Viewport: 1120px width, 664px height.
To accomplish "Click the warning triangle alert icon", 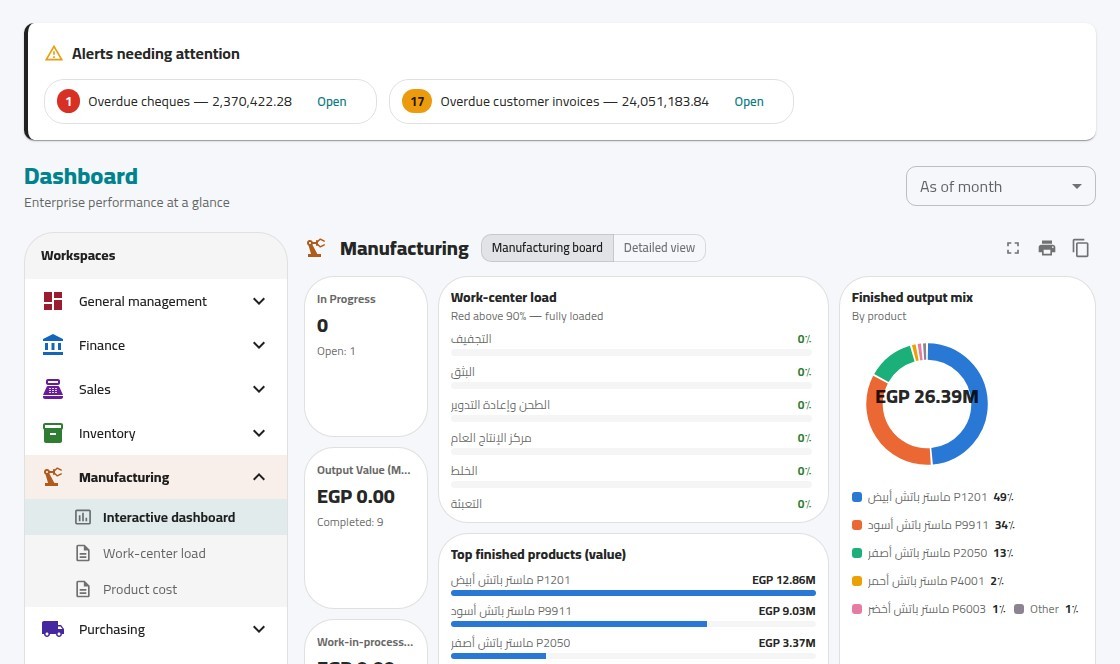I will (54, 54).
